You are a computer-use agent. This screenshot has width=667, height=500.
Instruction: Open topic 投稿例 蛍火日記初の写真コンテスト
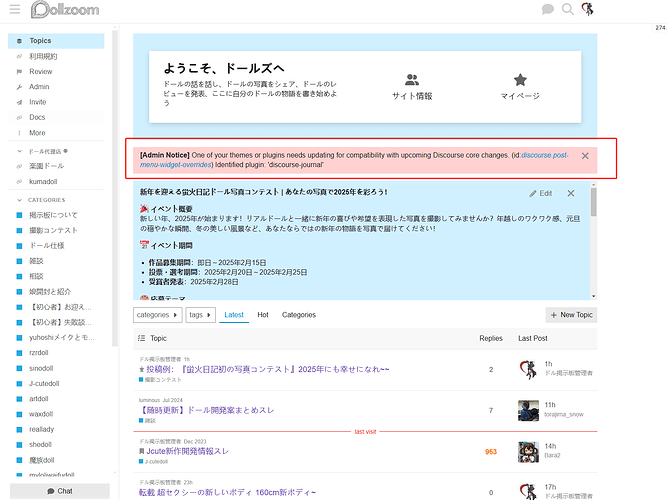pos(268,369)
